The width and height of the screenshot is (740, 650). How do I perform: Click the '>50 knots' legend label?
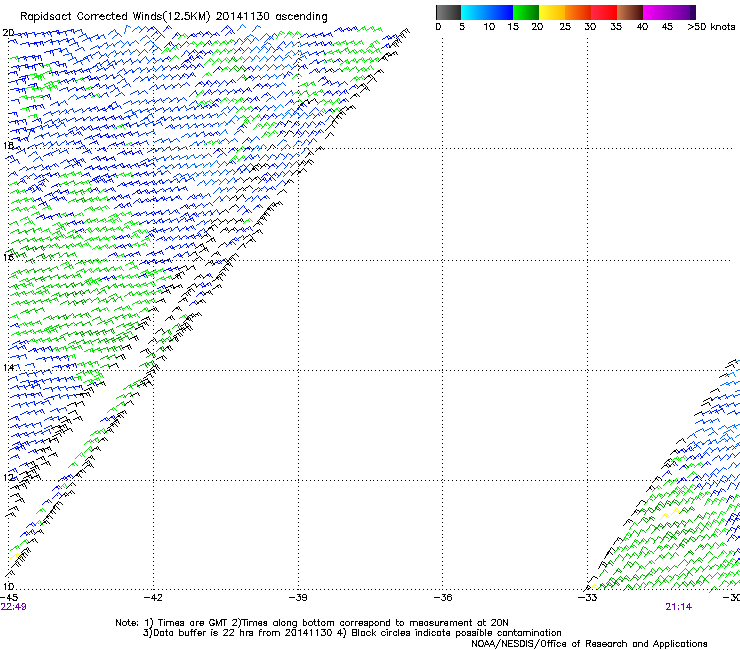711,27
